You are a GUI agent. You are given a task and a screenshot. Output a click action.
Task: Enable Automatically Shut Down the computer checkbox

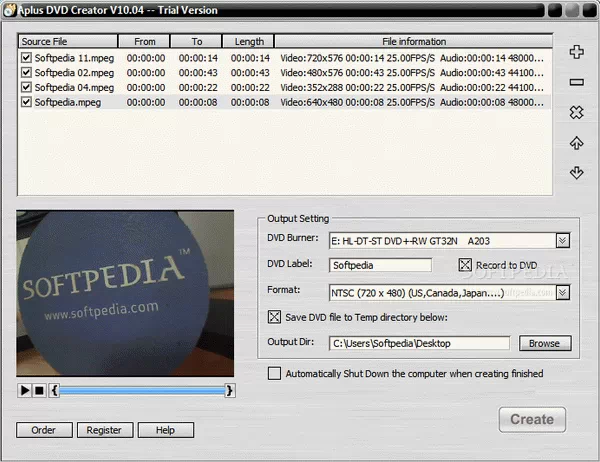point(274,373)
